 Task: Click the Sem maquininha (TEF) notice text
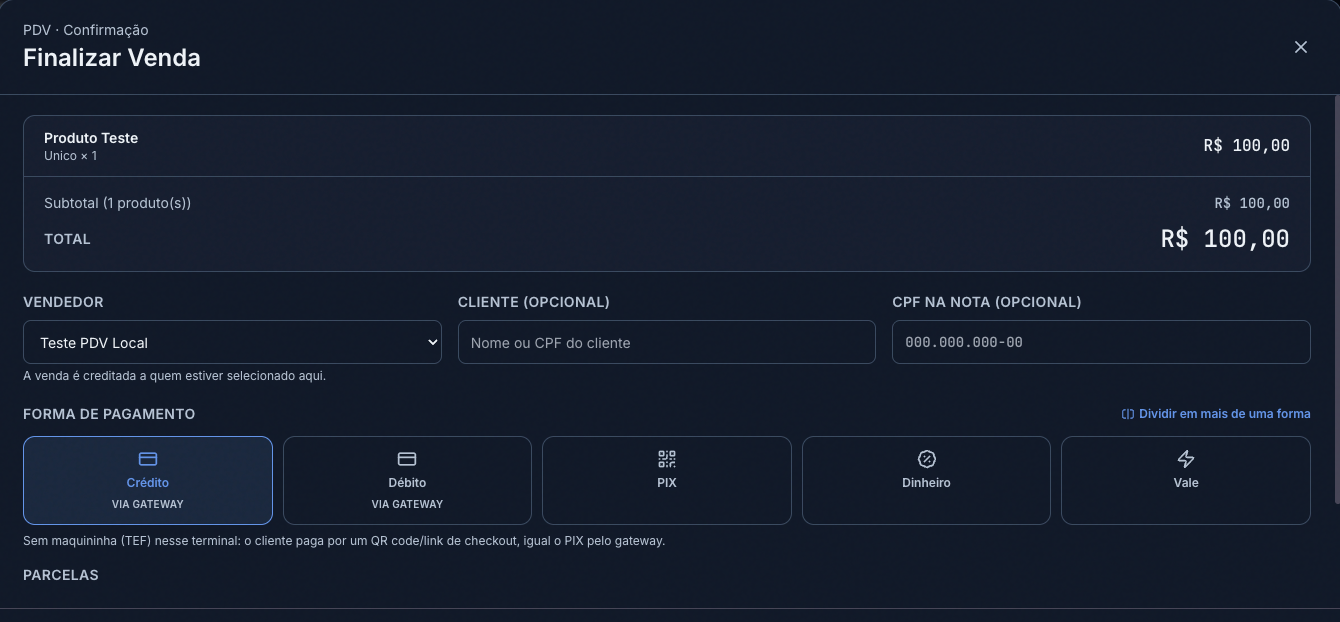coord(344,541)
